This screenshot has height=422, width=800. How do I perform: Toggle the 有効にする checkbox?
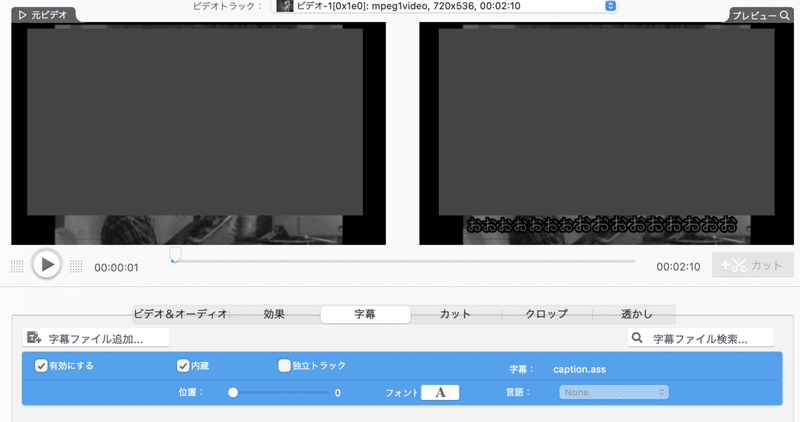[x=41, y=365]
